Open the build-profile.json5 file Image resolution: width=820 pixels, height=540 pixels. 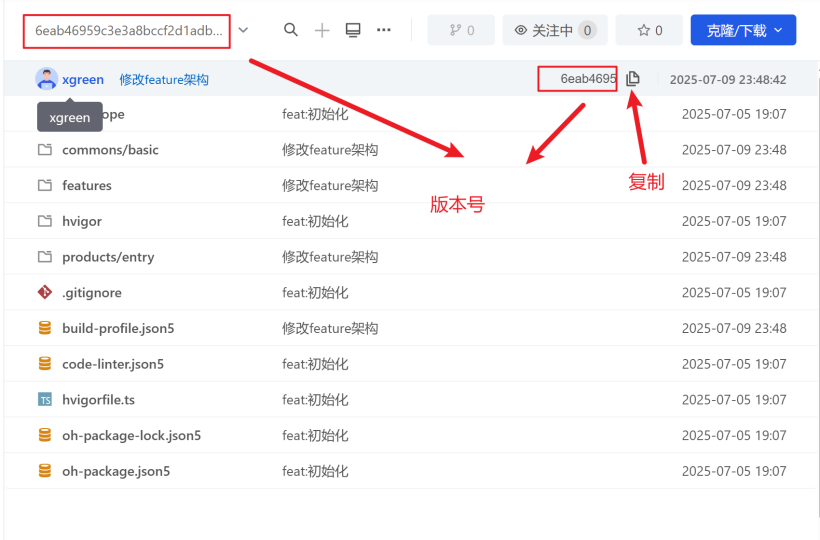(118, 328)
